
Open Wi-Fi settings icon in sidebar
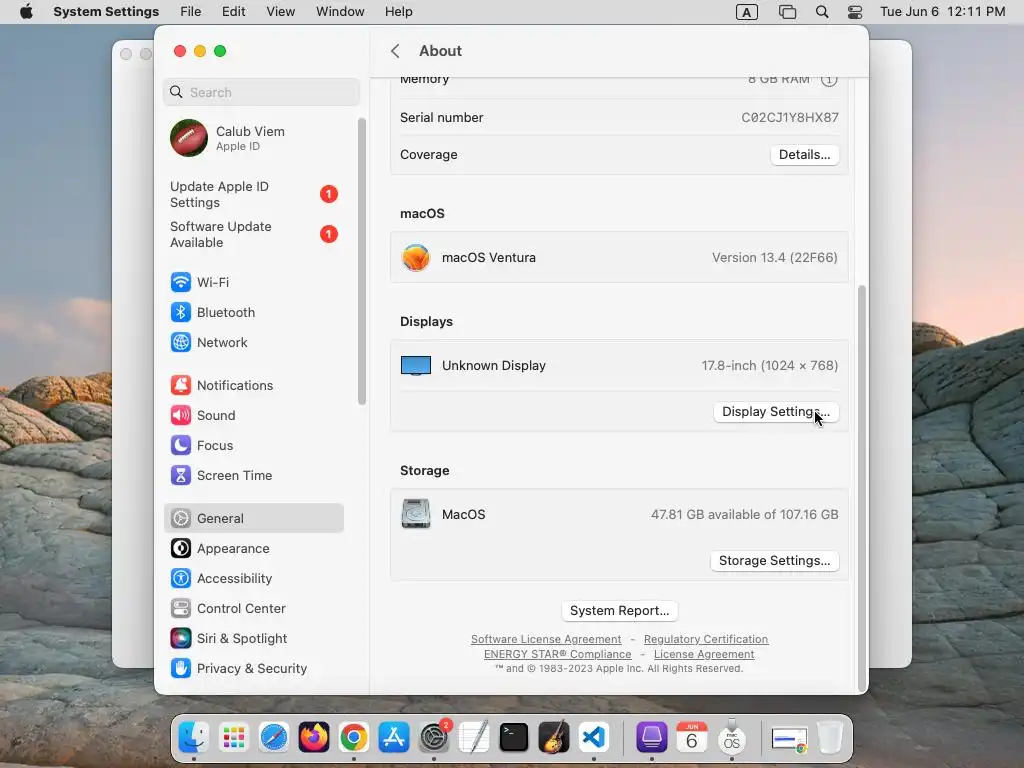(x=181, y=282)
